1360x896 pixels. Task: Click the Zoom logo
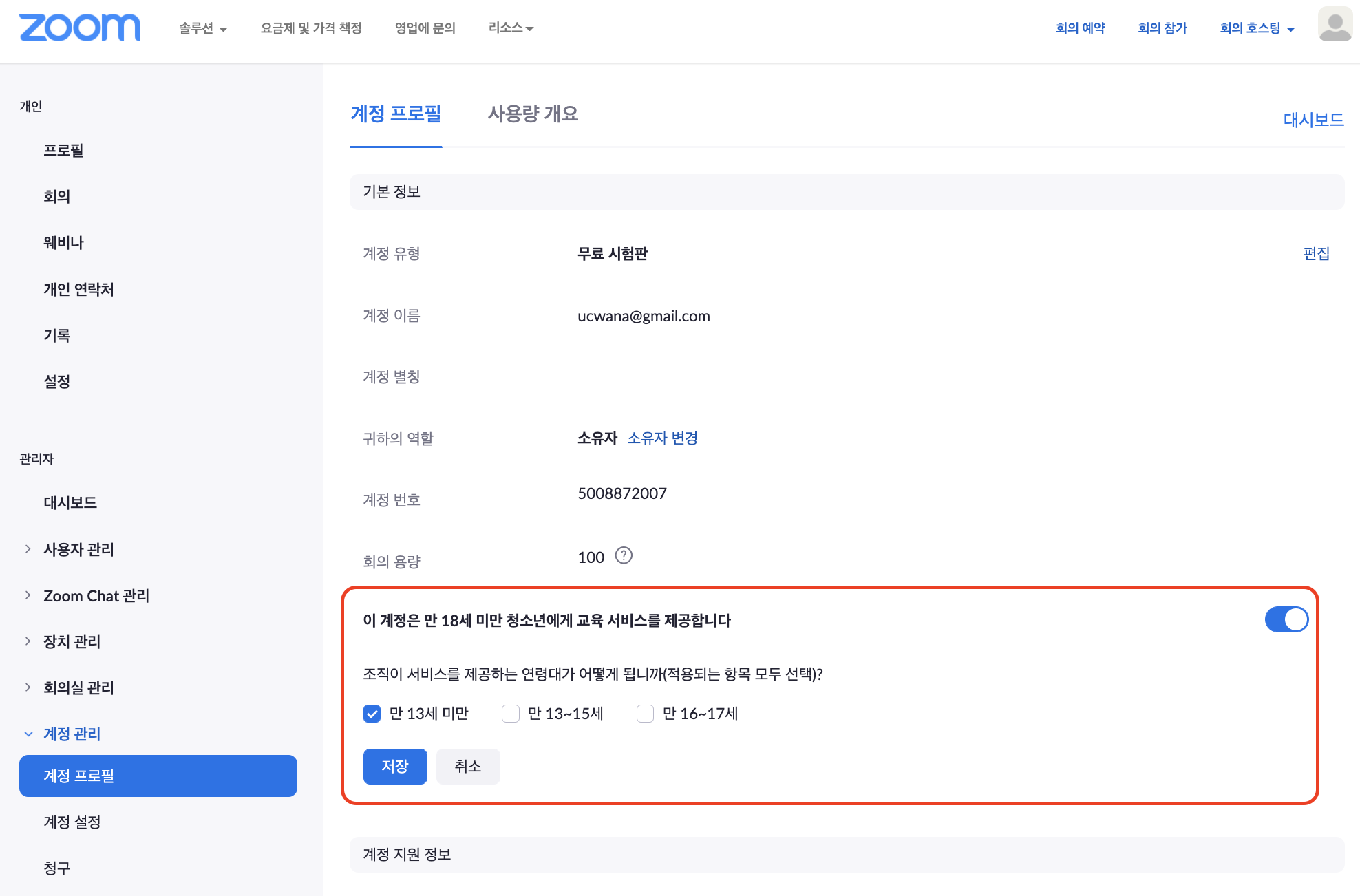coord(80,28)
